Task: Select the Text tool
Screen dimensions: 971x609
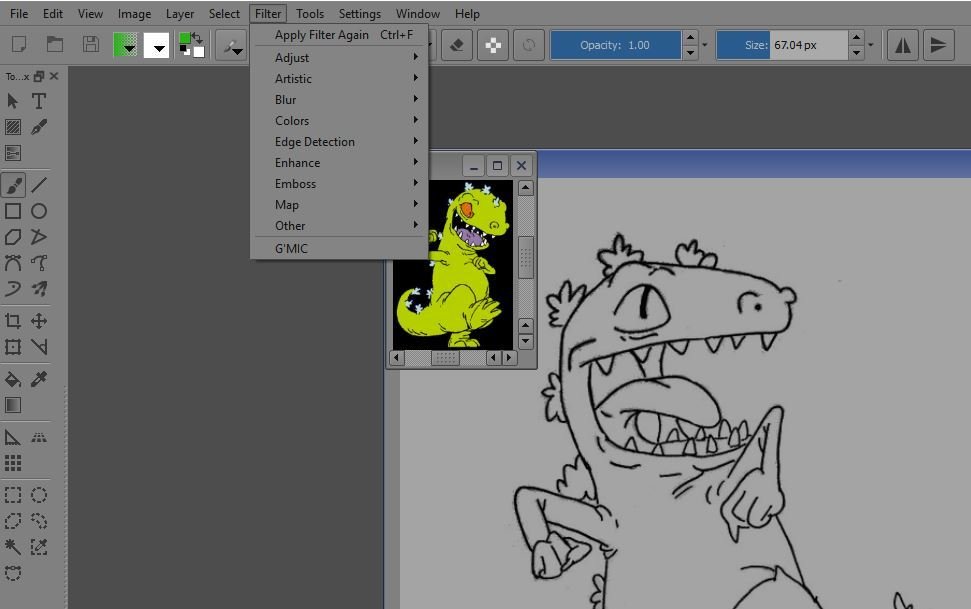Action: pyautogui.click(x=38, y=101)
